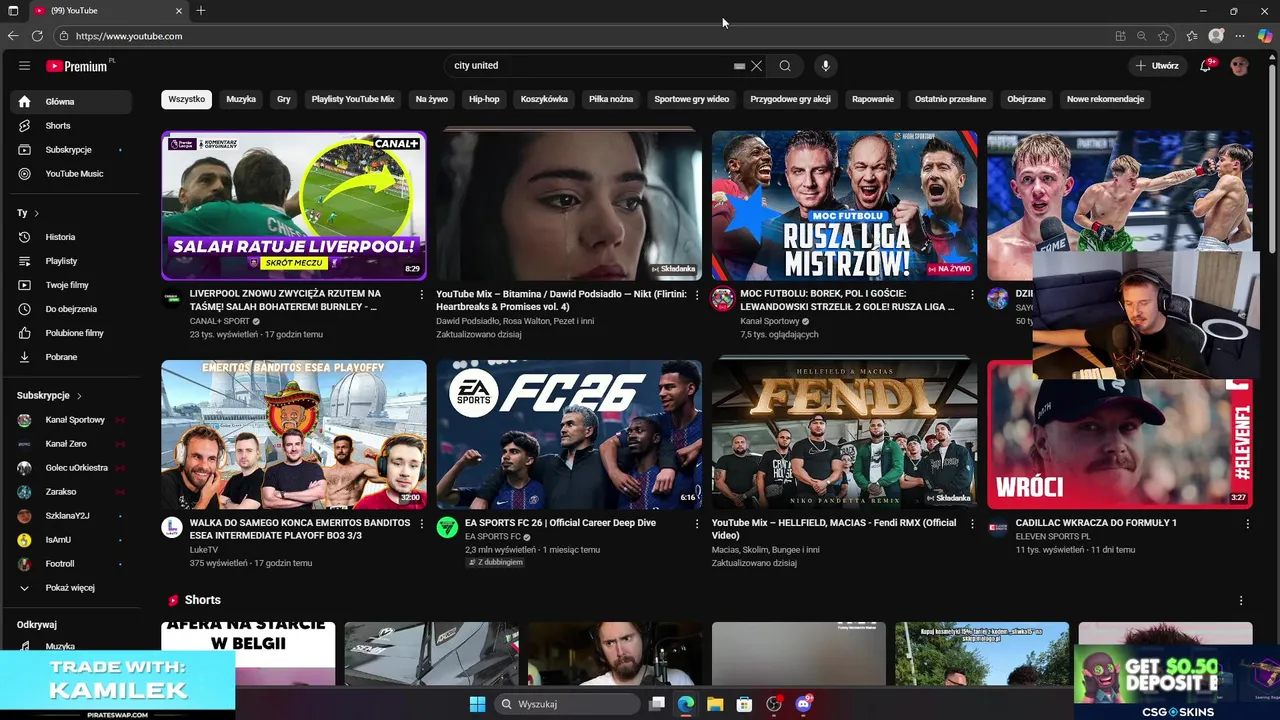
Task: Clear the search box with the X
Action: 756,66
